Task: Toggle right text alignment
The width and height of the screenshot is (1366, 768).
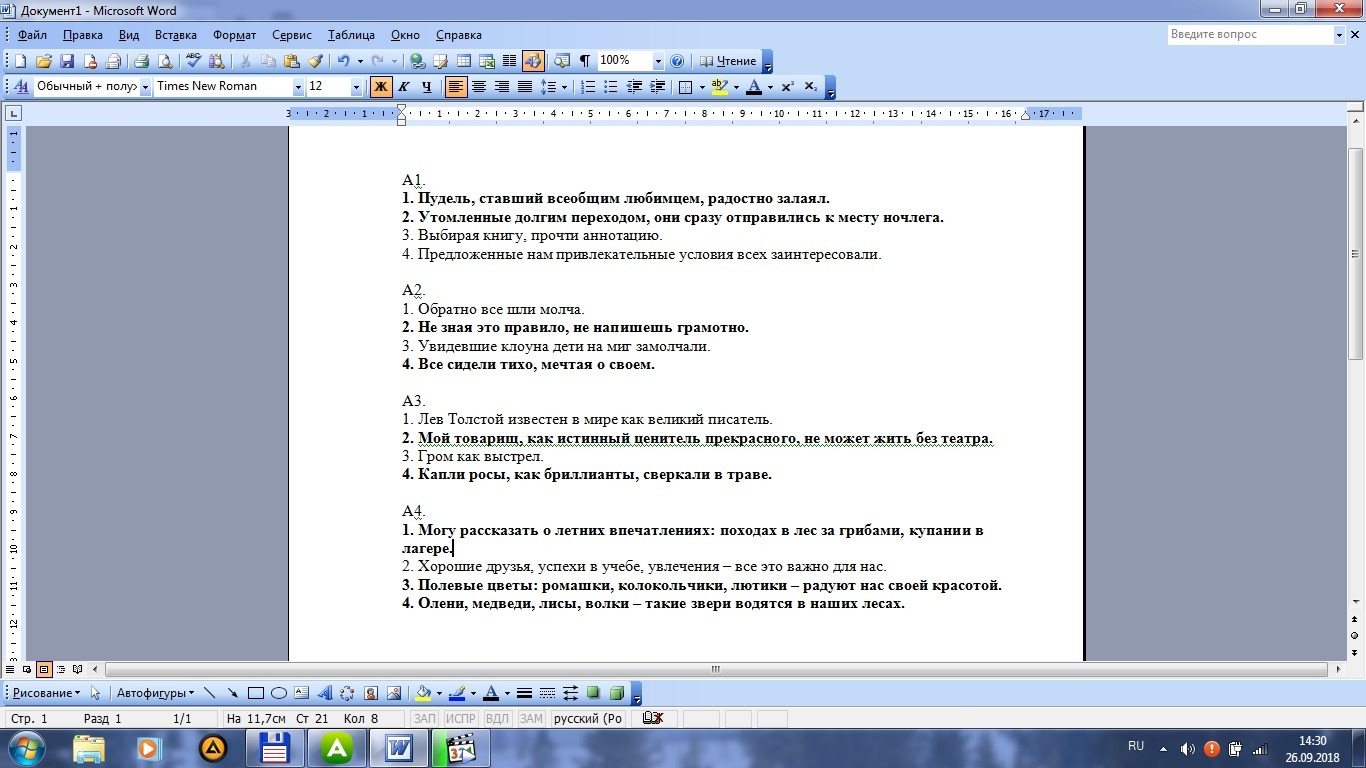Action: 502,87
